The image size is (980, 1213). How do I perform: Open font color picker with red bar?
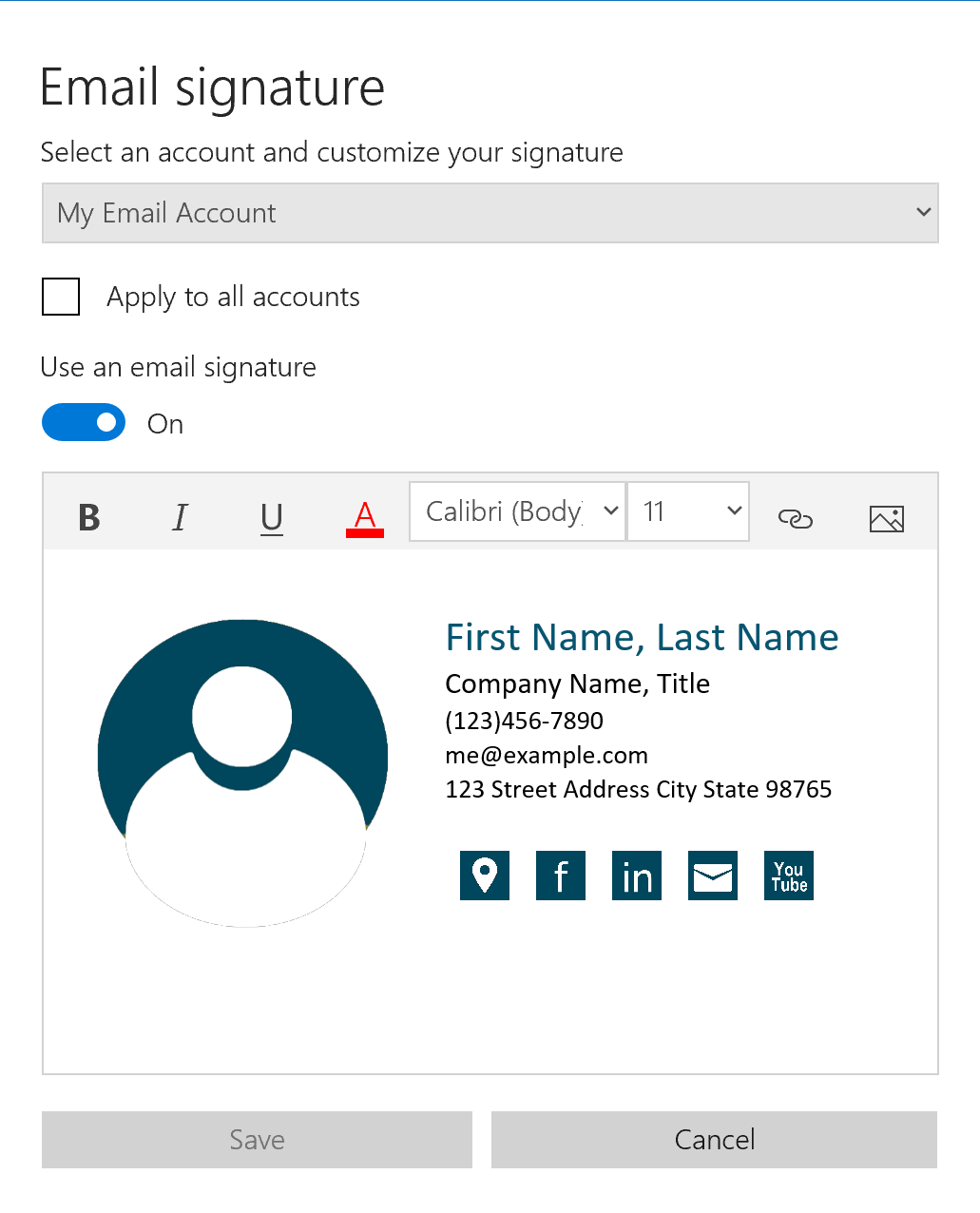[x=365, y=518]
